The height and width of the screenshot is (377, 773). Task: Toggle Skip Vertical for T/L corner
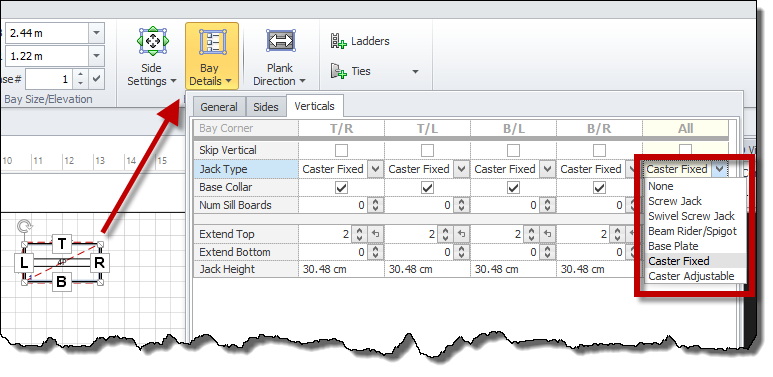pyautogui.click(x=427, y=150)
